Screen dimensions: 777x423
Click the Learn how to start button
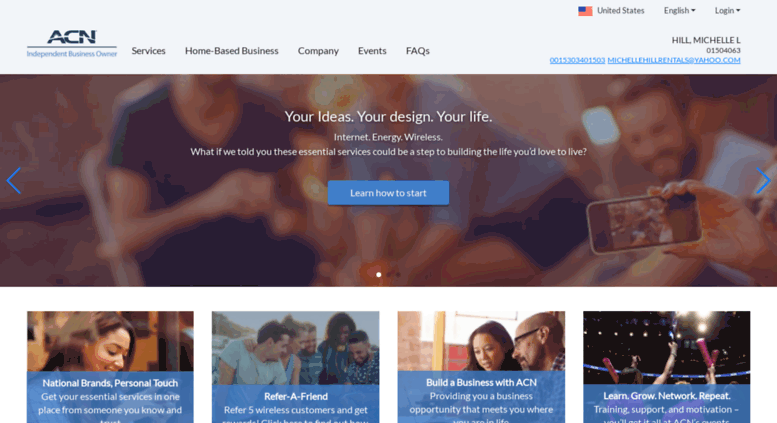pos(388,193)
